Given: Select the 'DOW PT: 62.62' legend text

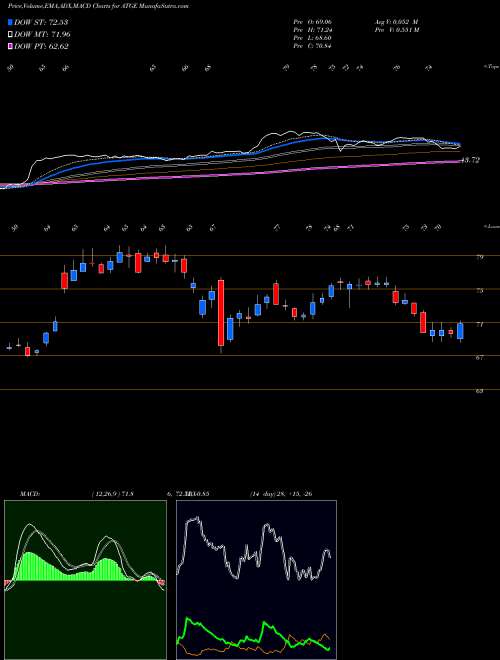Looking at the screenshot, I should (41, 46).
